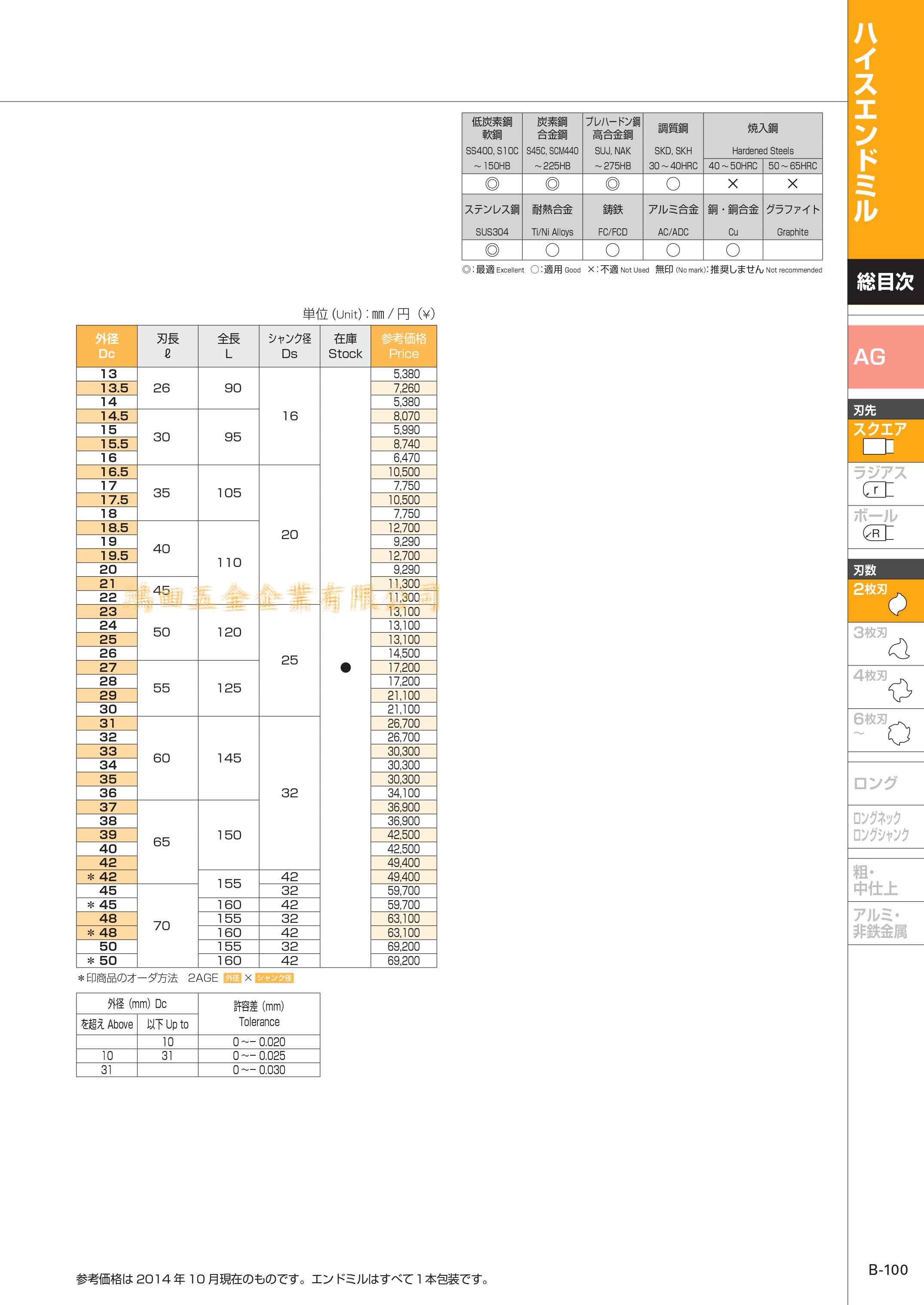Click the 参考価格 Price column header

[x=404, y=346]
